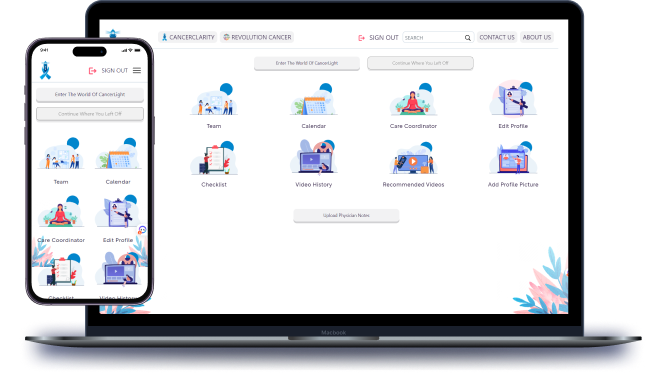This screenshot has height=373, width=665.
Task: Tap the Calendar icon on the phone
Action: (118, 154)
